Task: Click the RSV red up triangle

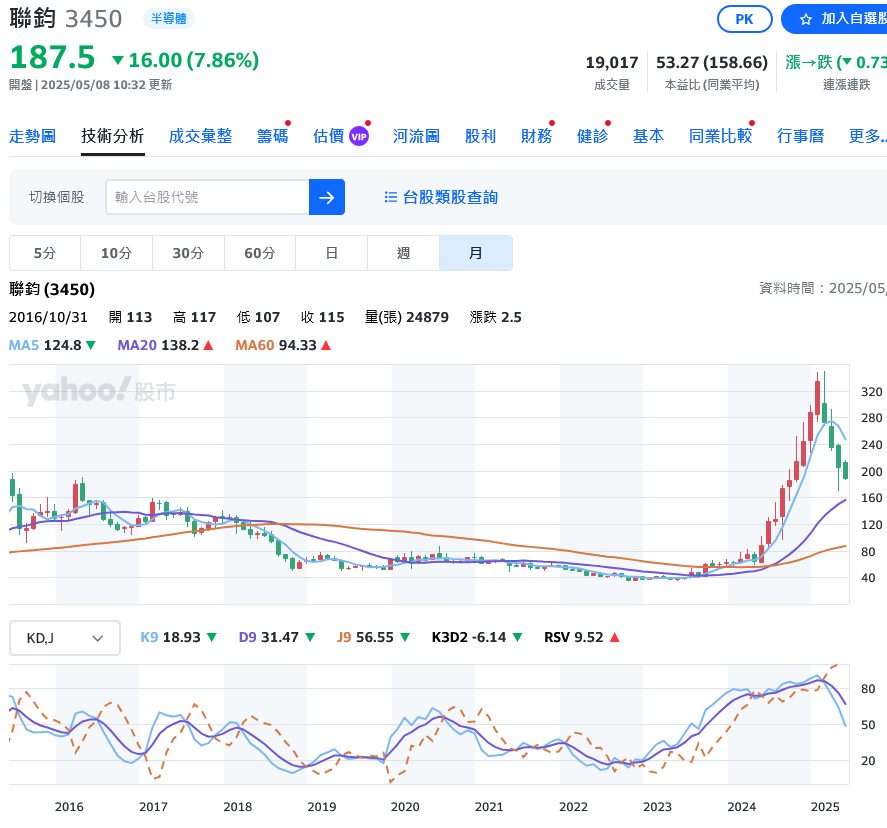Action: coord(614,637)
